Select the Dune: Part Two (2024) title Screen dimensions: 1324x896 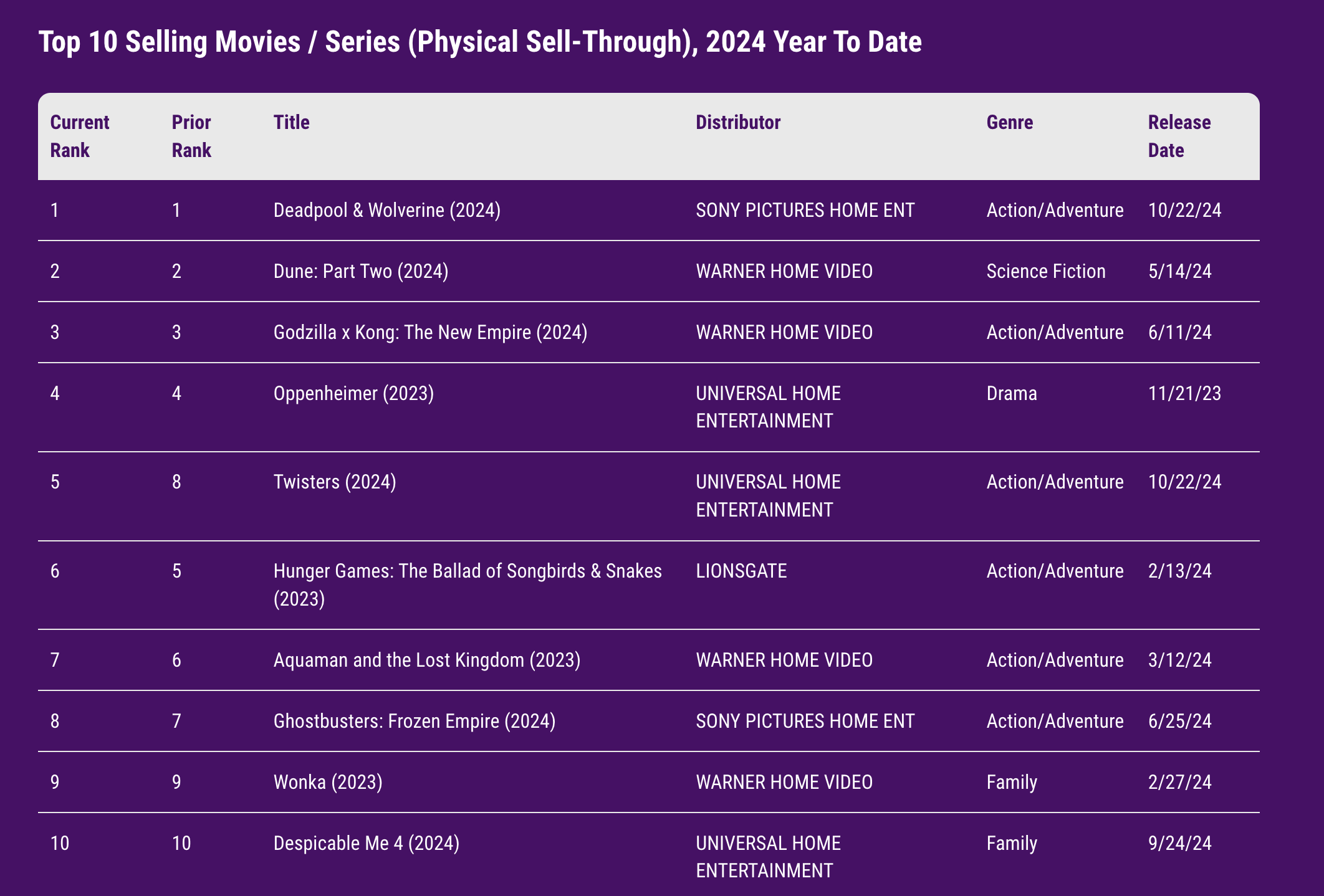pos(361,272)
